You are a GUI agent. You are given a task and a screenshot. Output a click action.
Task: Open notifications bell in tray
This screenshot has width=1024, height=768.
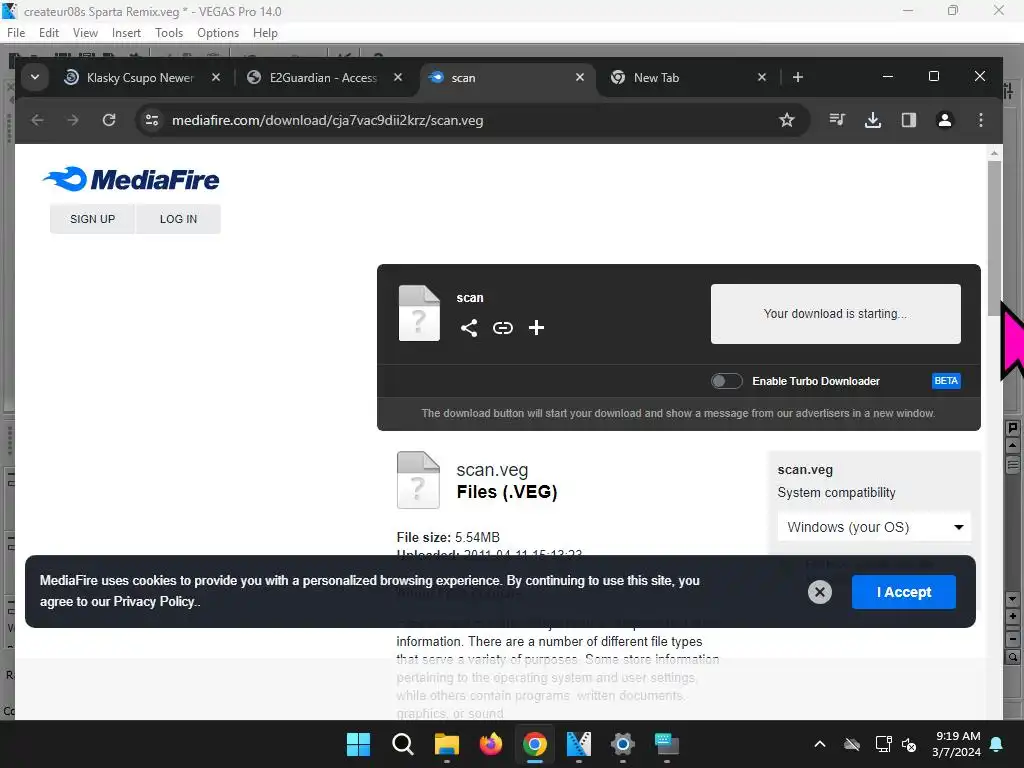point(997,744)
